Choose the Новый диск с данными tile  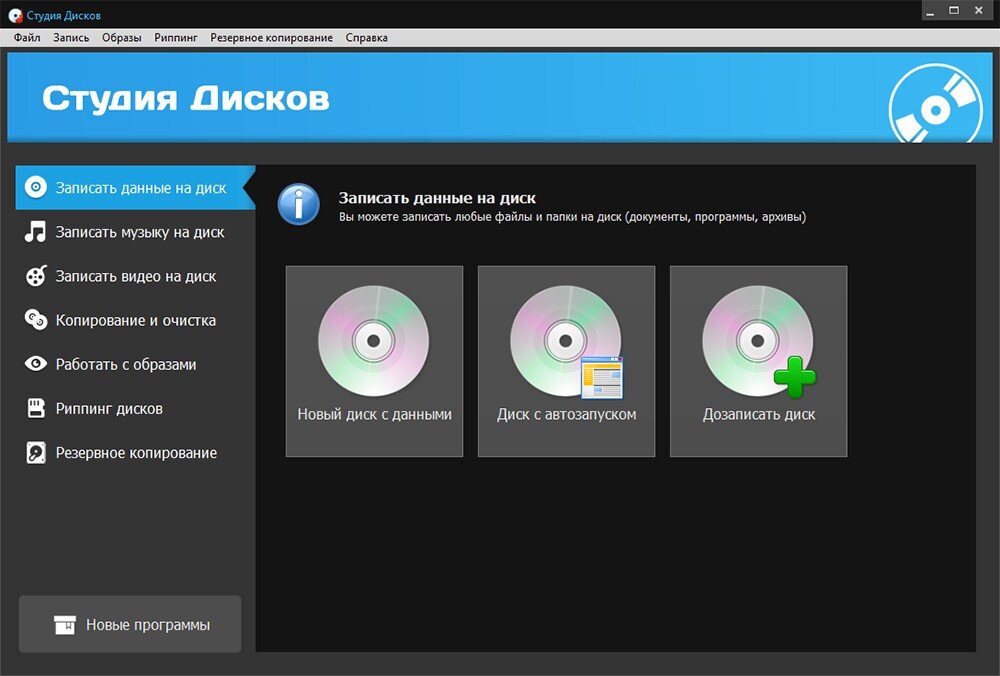[374, 361]
